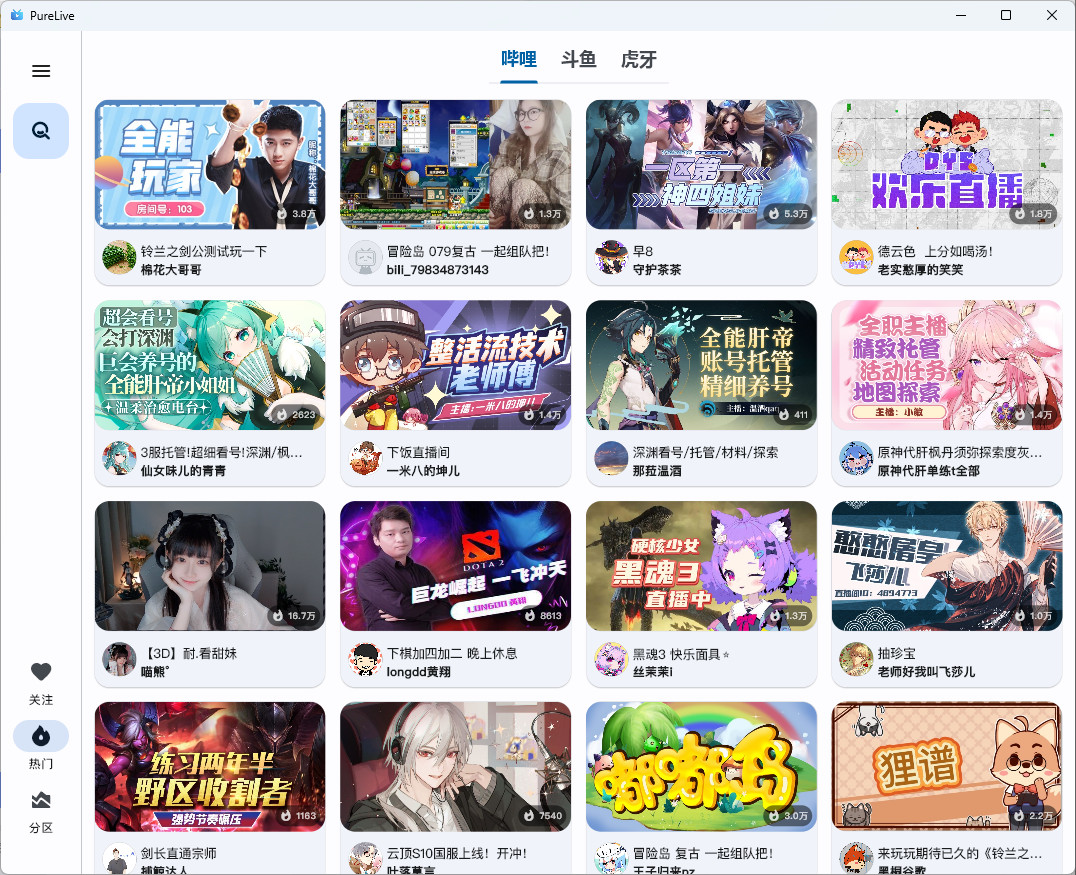
Task: Click 仙女味儿的青青 streamer avatar
Action: (x=119, y=458)
